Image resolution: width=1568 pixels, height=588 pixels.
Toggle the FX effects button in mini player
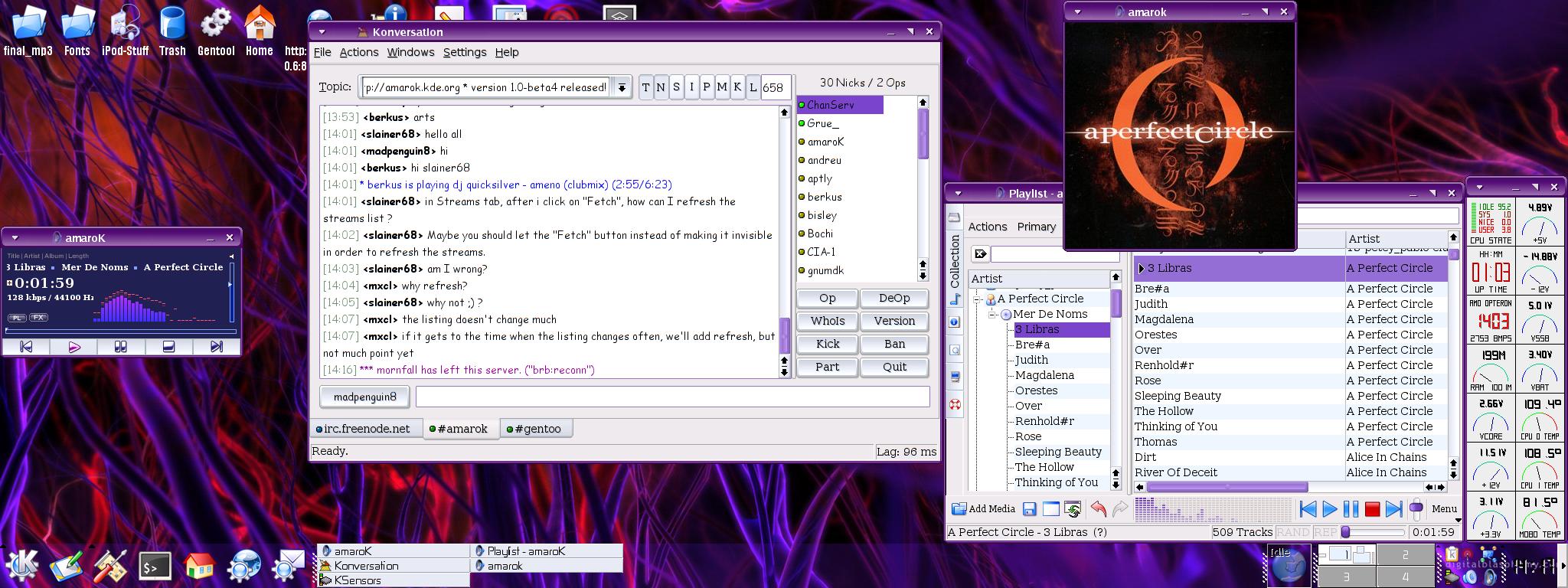point(38,317)
